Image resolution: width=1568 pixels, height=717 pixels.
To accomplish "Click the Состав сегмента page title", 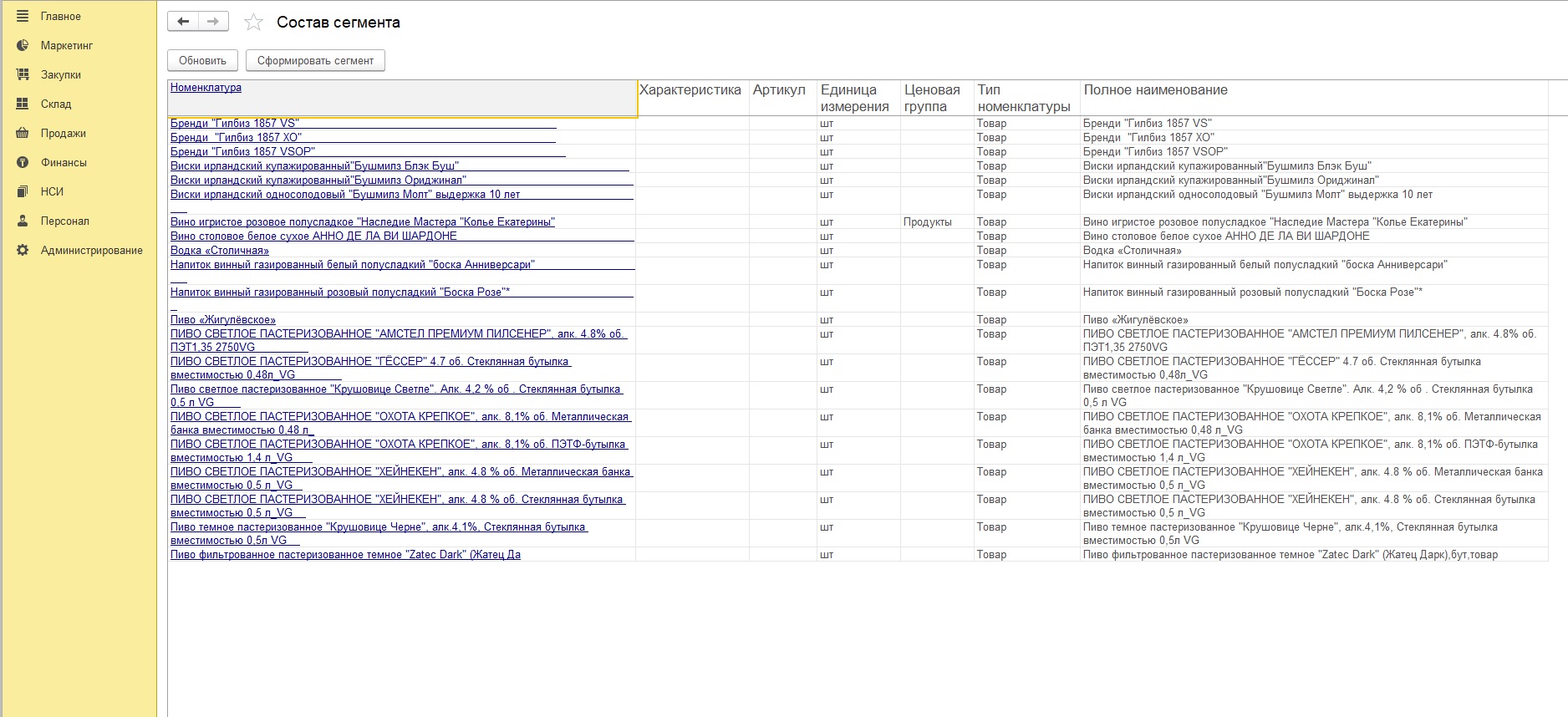I will click(x=339, y=23).
